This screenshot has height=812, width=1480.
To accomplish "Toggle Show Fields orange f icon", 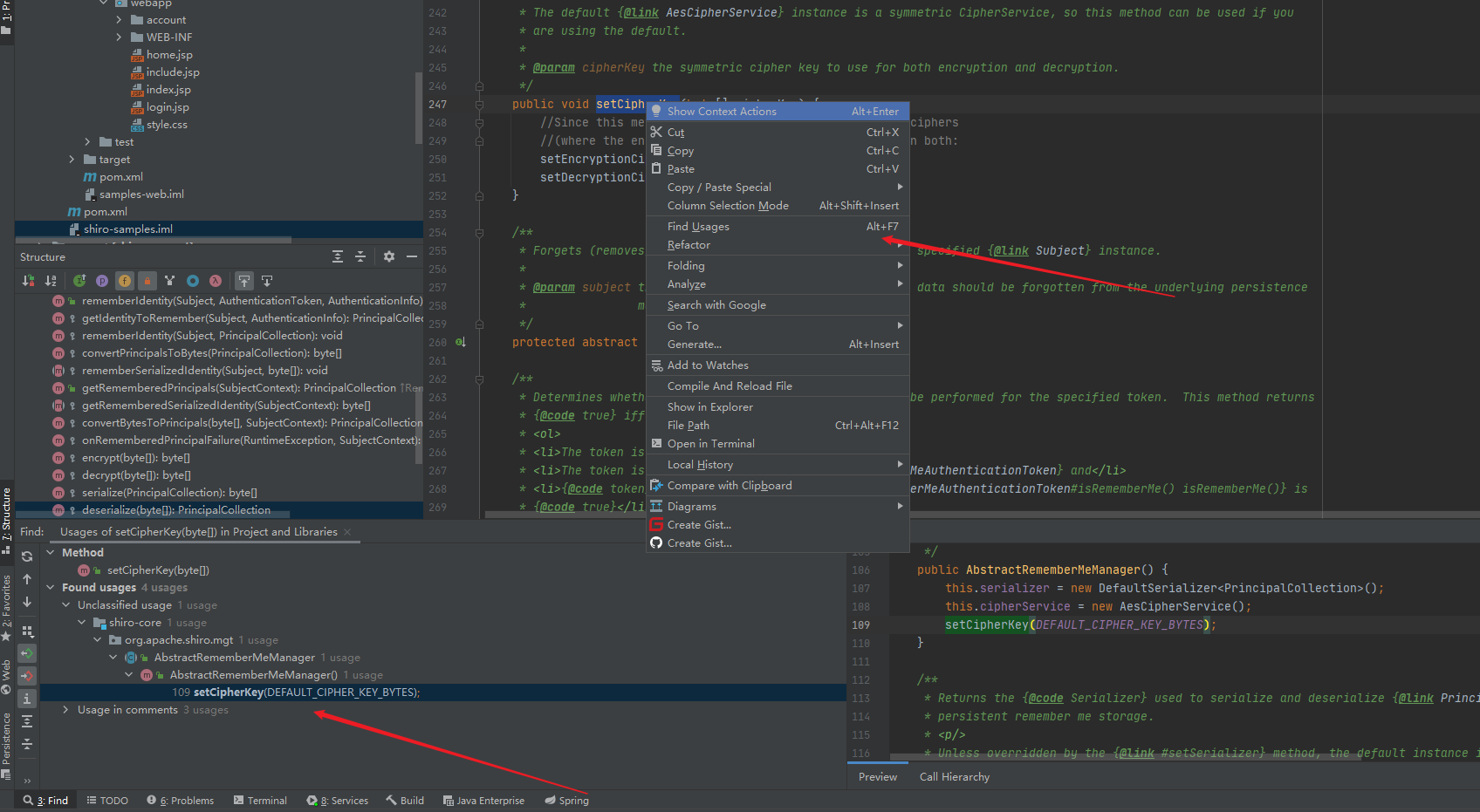I will (x=125, y=281).
